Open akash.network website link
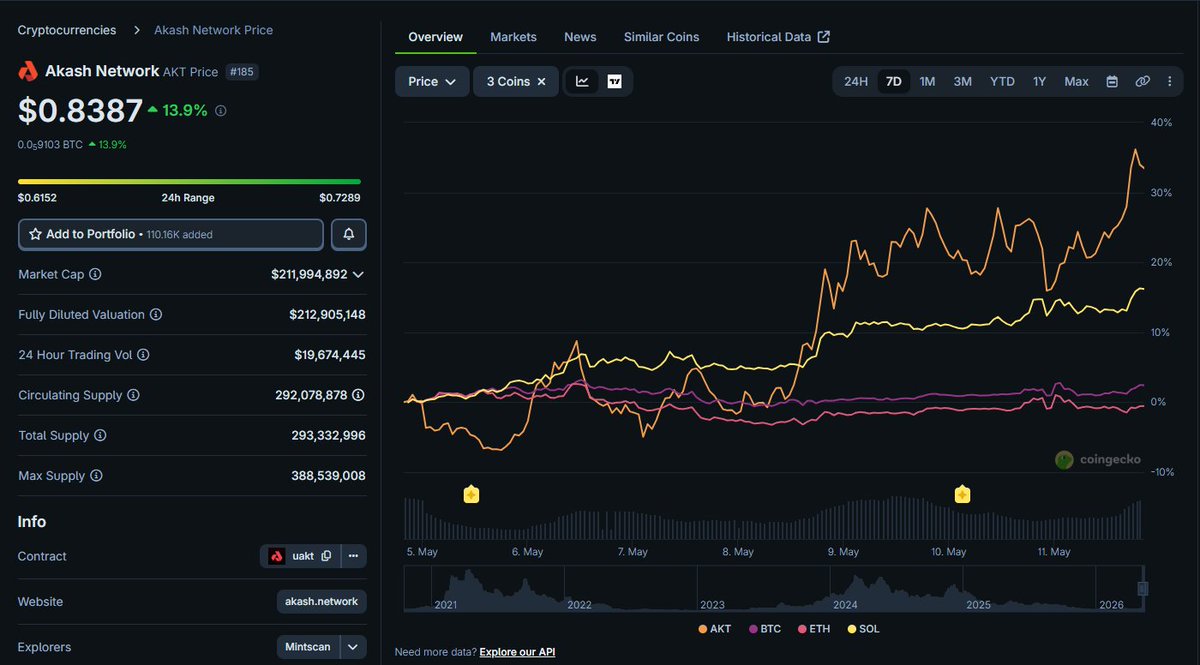Screen dimensions: 1200x665 tap(321, 602)
